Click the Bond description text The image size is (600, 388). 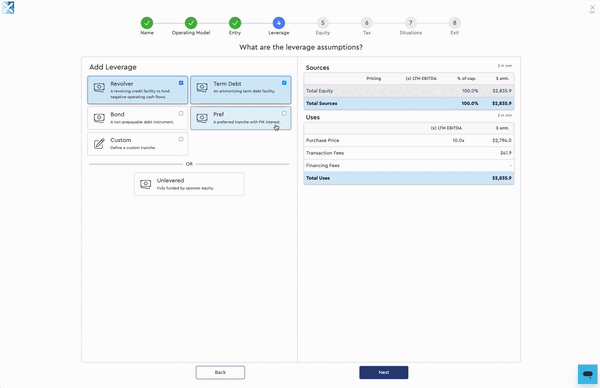point(142,122)
